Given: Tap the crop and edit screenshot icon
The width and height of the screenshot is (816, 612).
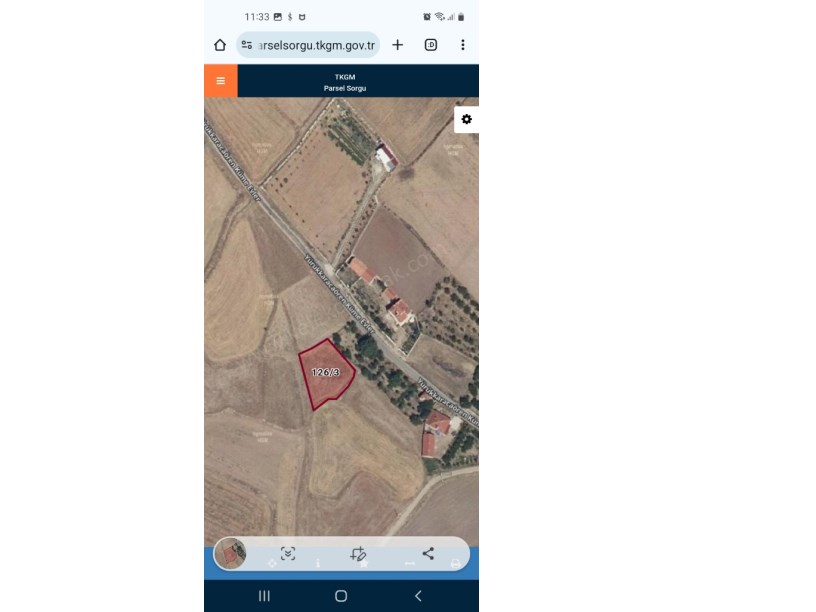Looking at the screenshot, I should click(x=358, y=553).
